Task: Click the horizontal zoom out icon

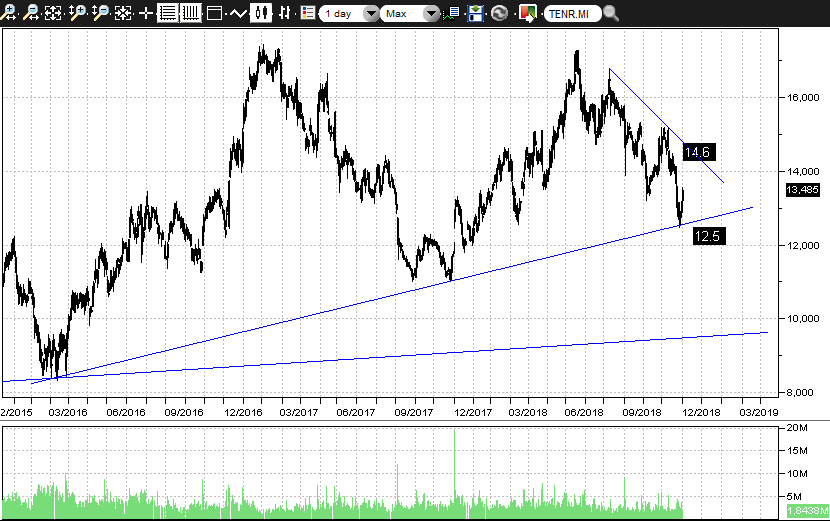Action: click(32, 13)
